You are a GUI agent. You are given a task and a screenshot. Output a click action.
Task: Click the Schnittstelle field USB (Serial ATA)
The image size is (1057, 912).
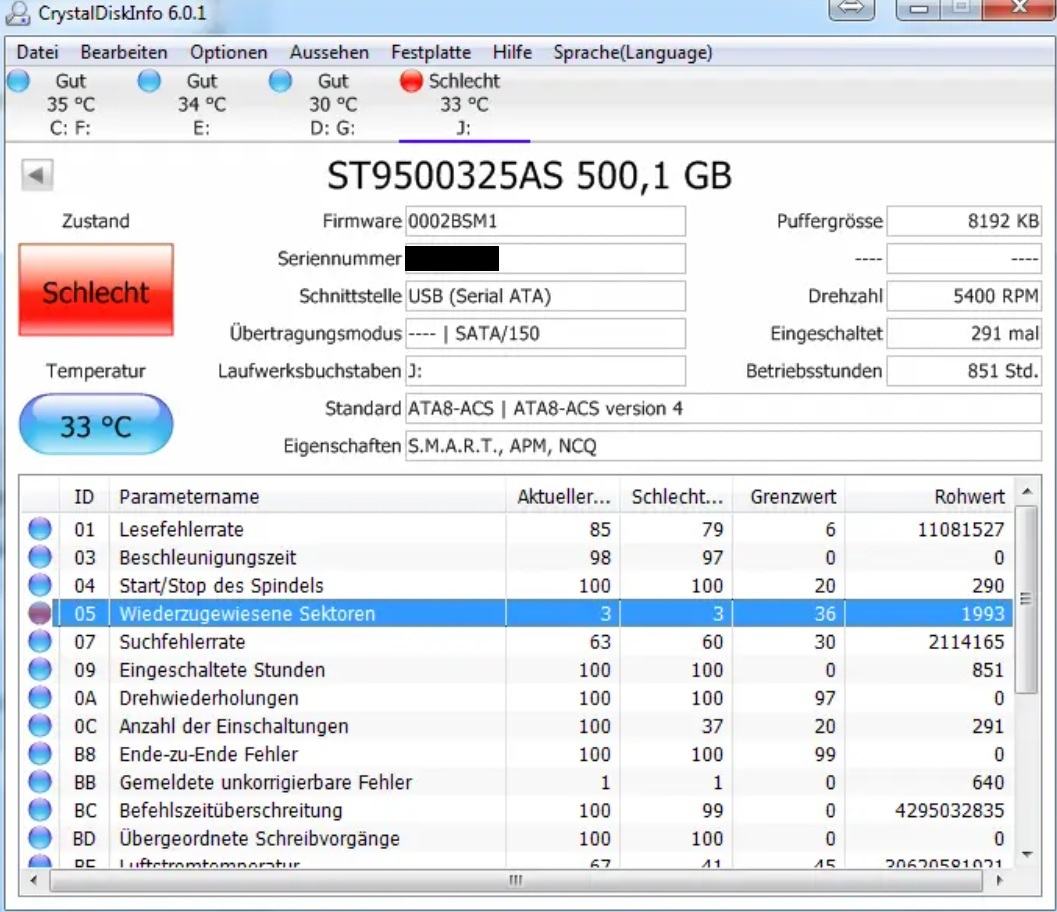click(x=545, y=296)
